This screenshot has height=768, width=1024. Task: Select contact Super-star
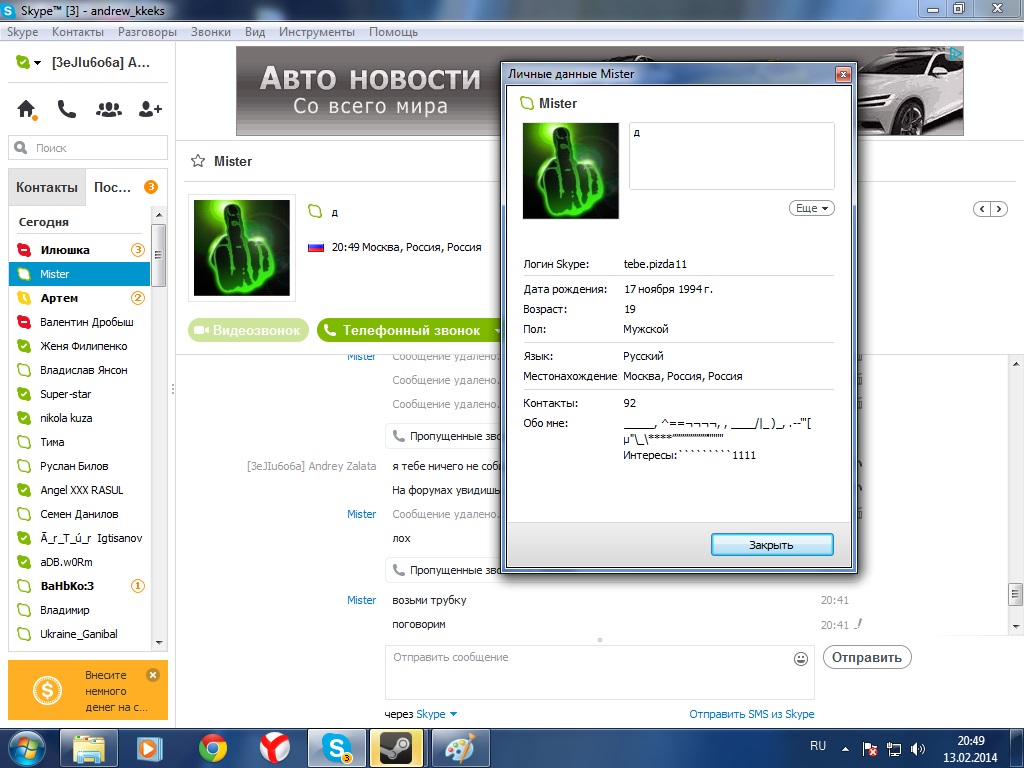(x=80, y=394)
